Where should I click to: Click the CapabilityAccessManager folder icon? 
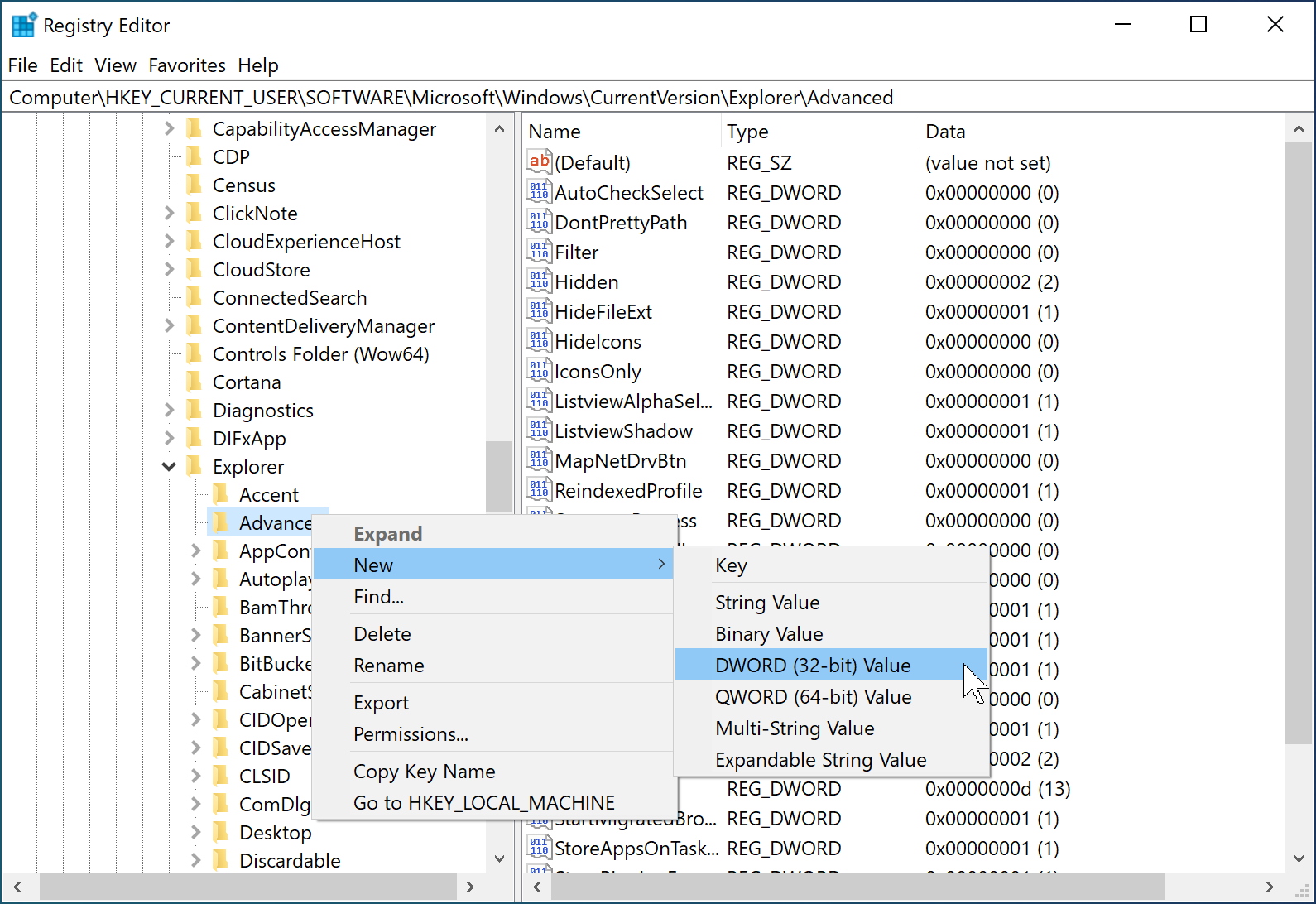[195, 128]
